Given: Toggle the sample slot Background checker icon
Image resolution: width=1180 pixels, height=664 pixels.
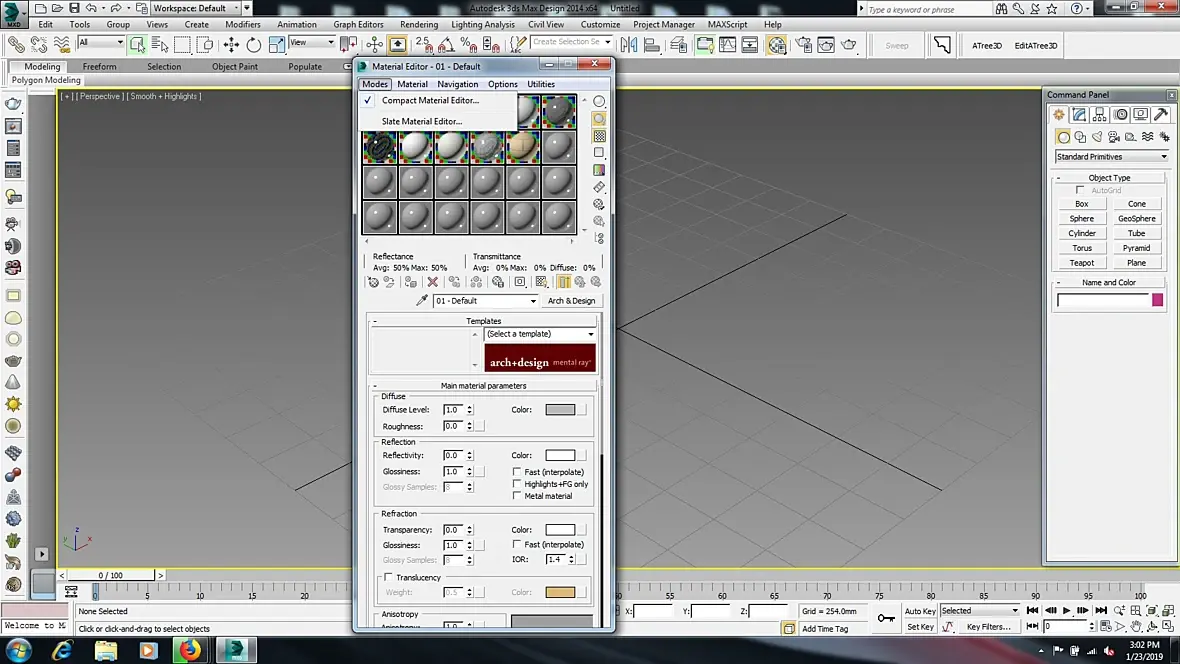Looking at the screenshot, I should tap(599, 136).
